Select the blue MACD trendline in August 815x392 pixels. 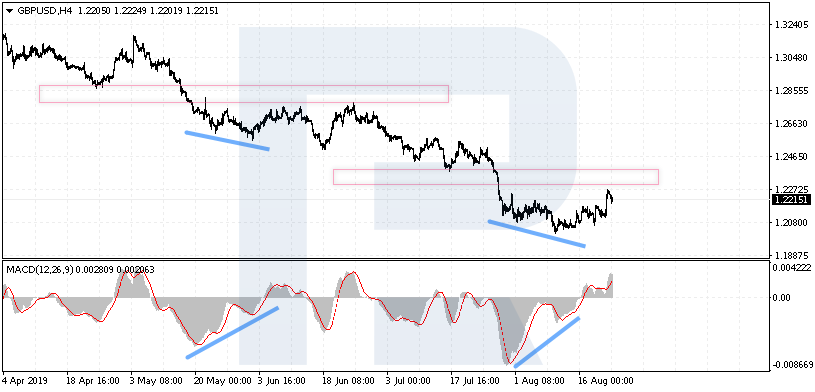(546, 342)
